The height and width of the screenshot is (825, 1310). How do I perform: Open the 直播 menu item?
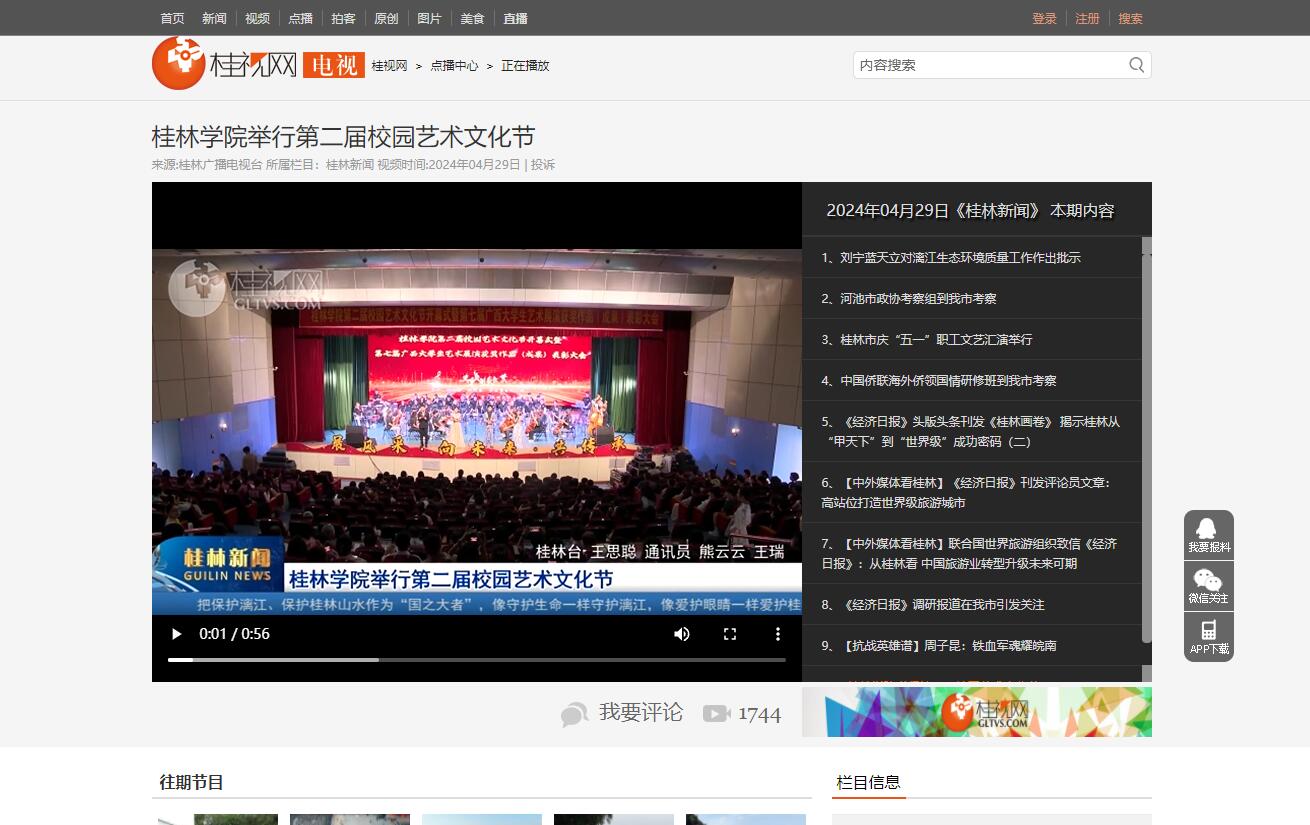pyautogui.click(x=515, y=18)
